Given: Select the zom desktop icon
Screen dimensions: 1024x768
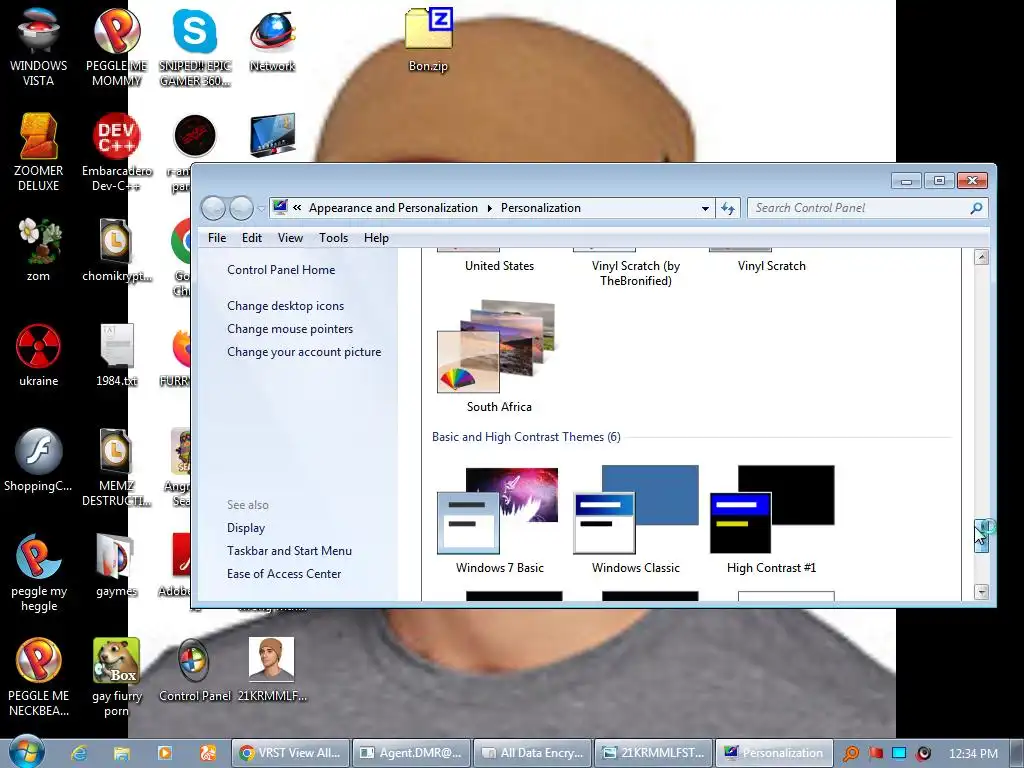Looking at the screenshot, I should coord(38,249).
